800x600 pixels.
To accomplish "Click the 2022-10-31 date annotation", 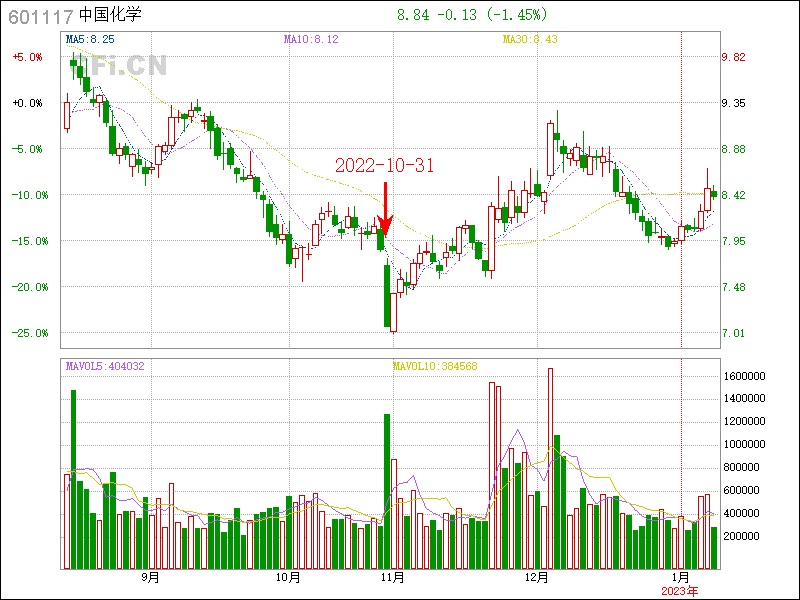I will tap(384, 166).
